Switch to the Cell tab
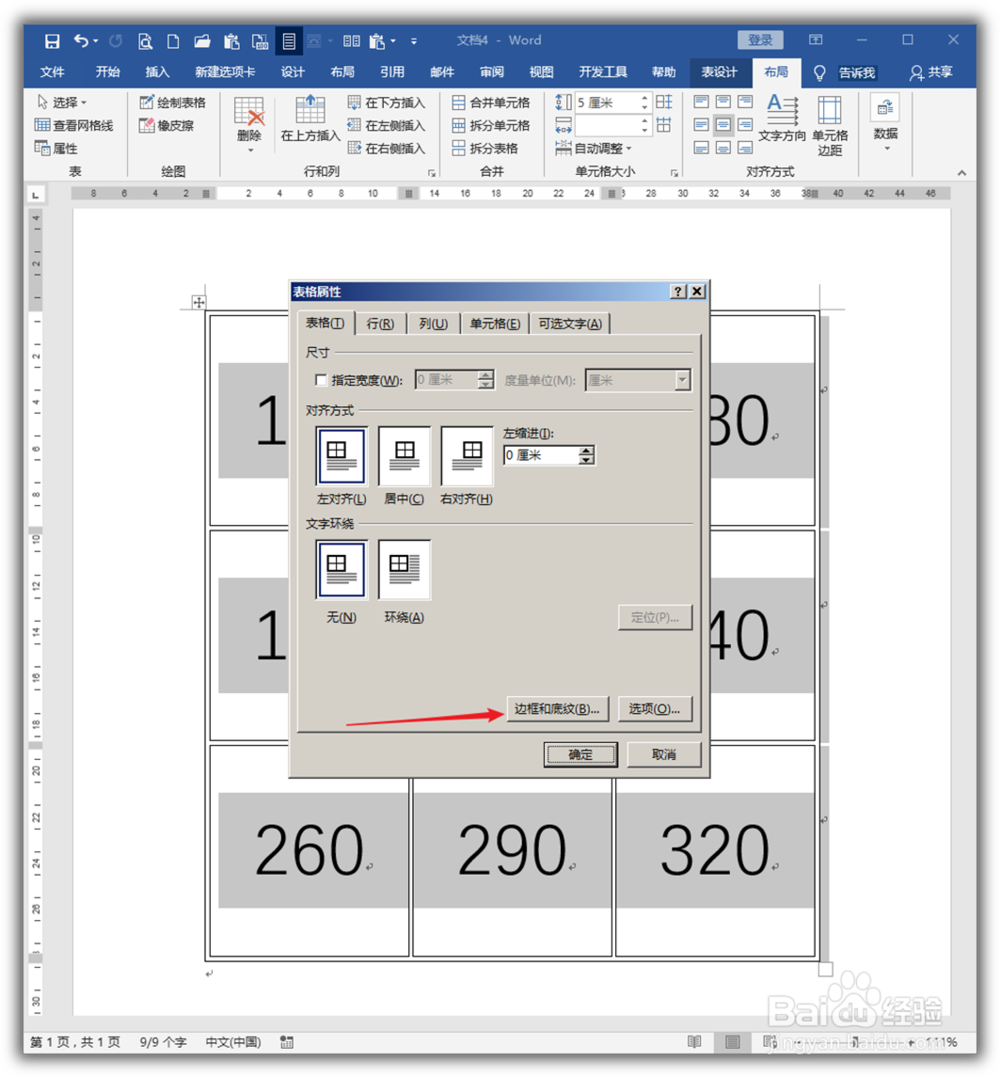 [495, 324]
